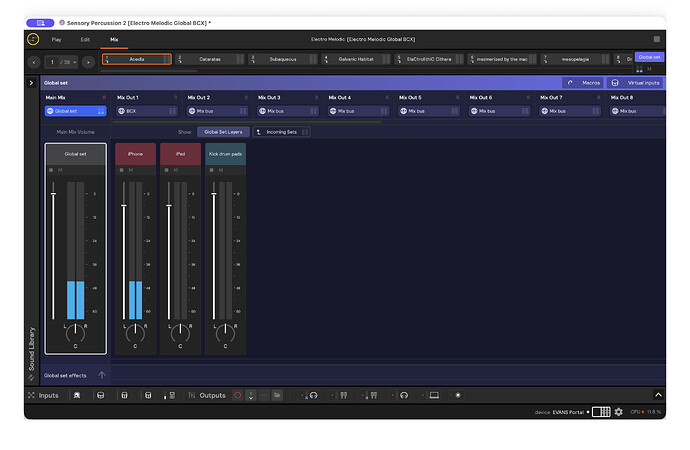The image size is (690, 450).
Task: Toggle the R button on Mix Out 1
Action: [175, 98]
